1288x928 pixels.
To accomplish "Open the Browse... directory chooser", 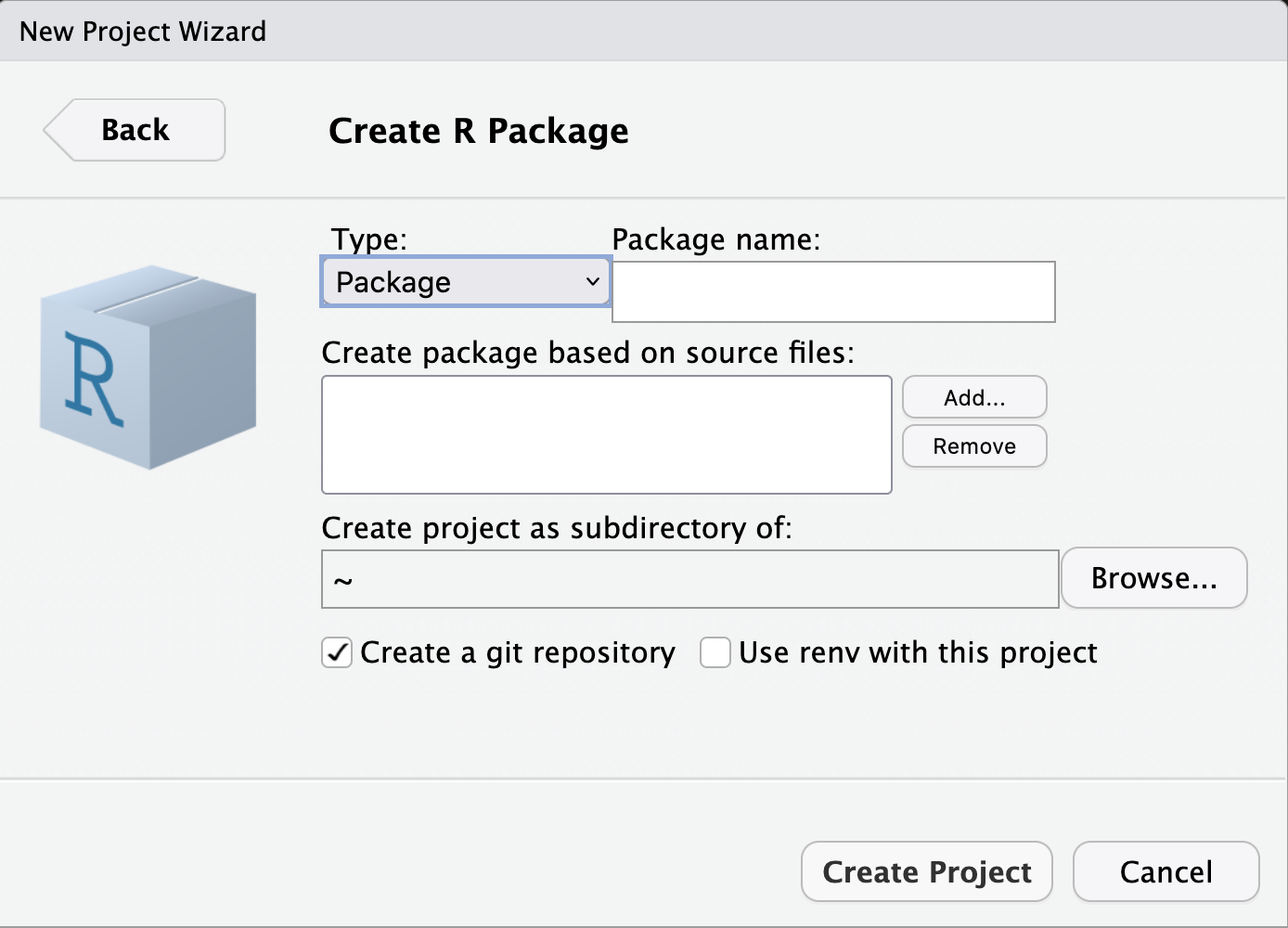I will 1154,578.
